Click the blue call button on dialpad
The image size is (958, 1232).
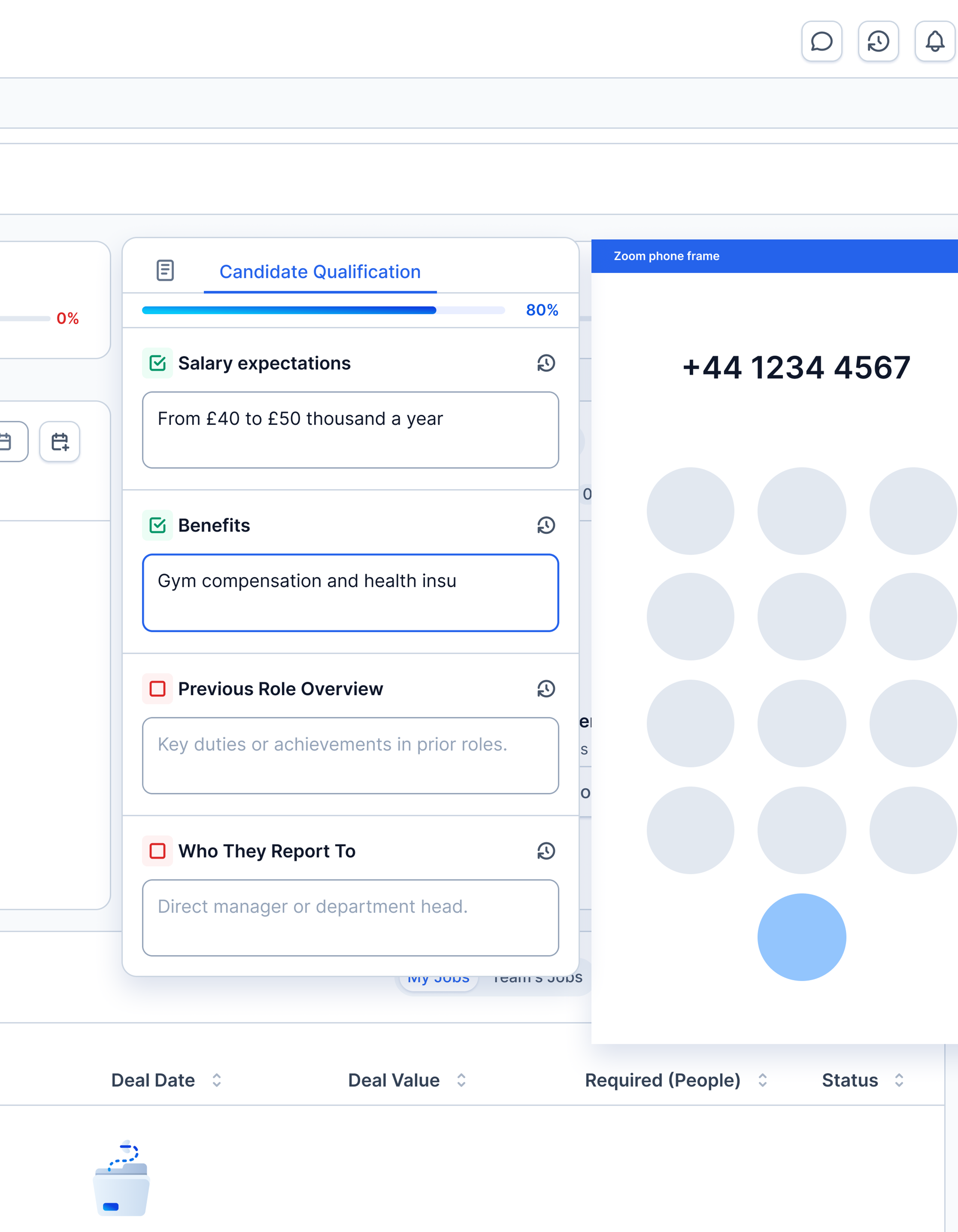802,937
